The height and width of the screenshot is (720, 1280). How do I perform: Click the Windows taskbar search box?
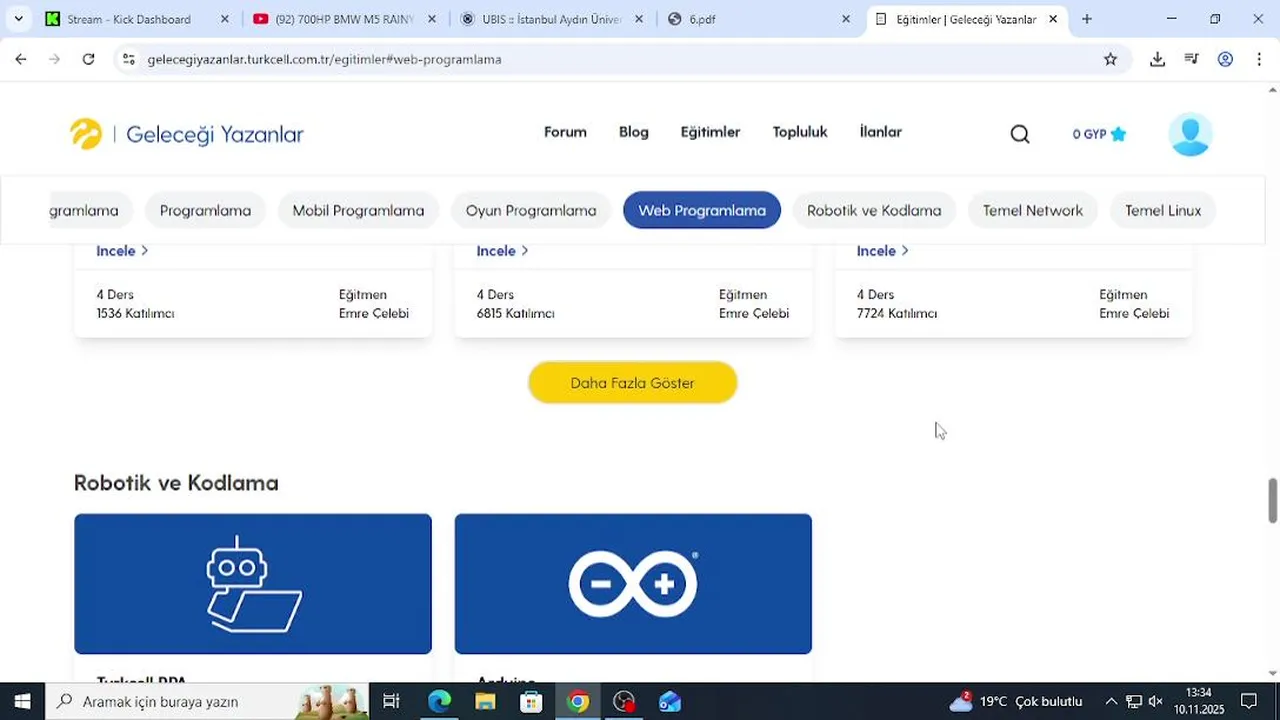pyautogui.click(x=207, y=702)
